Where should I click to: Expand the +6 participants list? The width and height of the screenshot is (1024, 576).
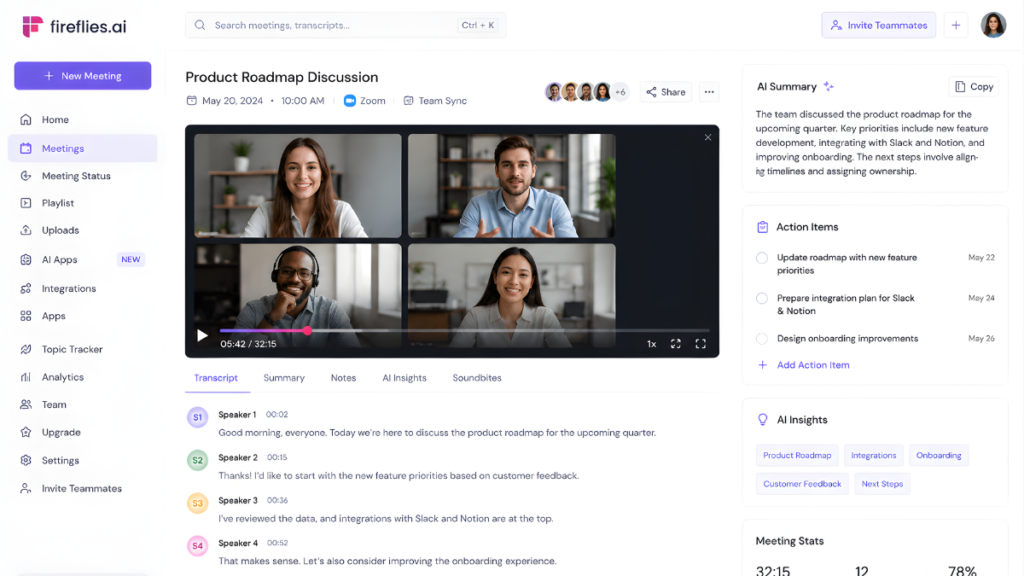620,92
